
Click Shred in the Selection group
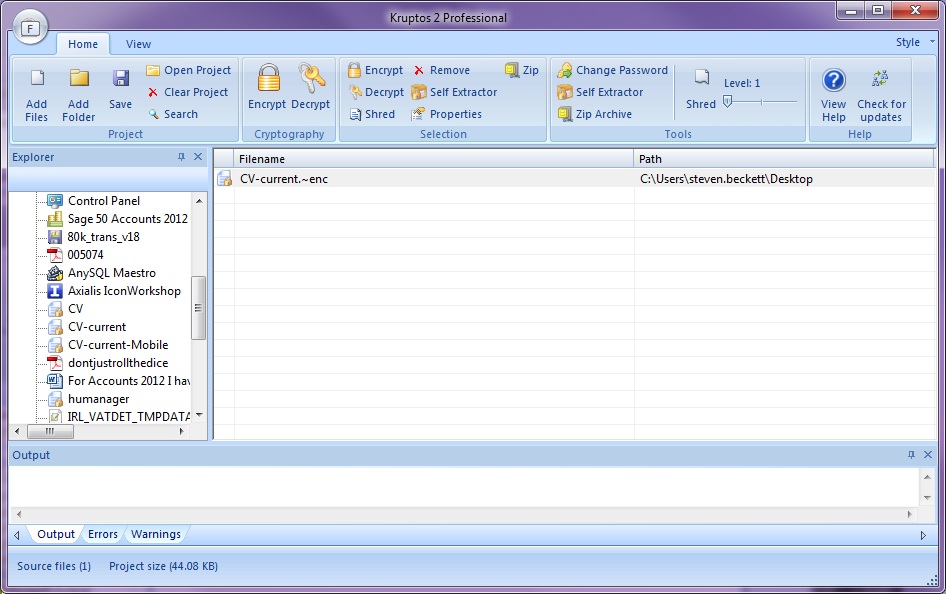(x=372, y=114)
